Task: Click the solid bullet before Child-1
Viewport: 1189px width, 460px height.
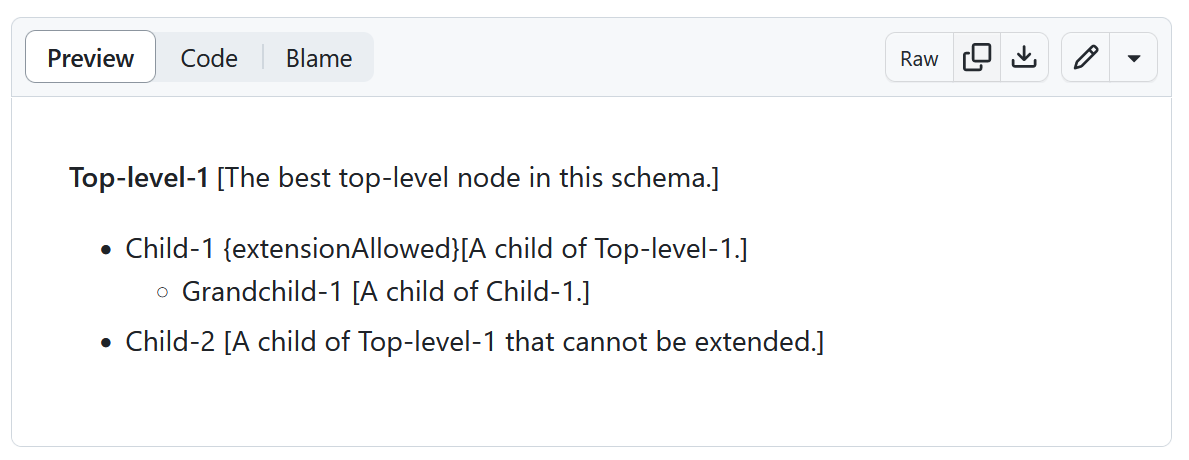Action: (x=105, y=250)
